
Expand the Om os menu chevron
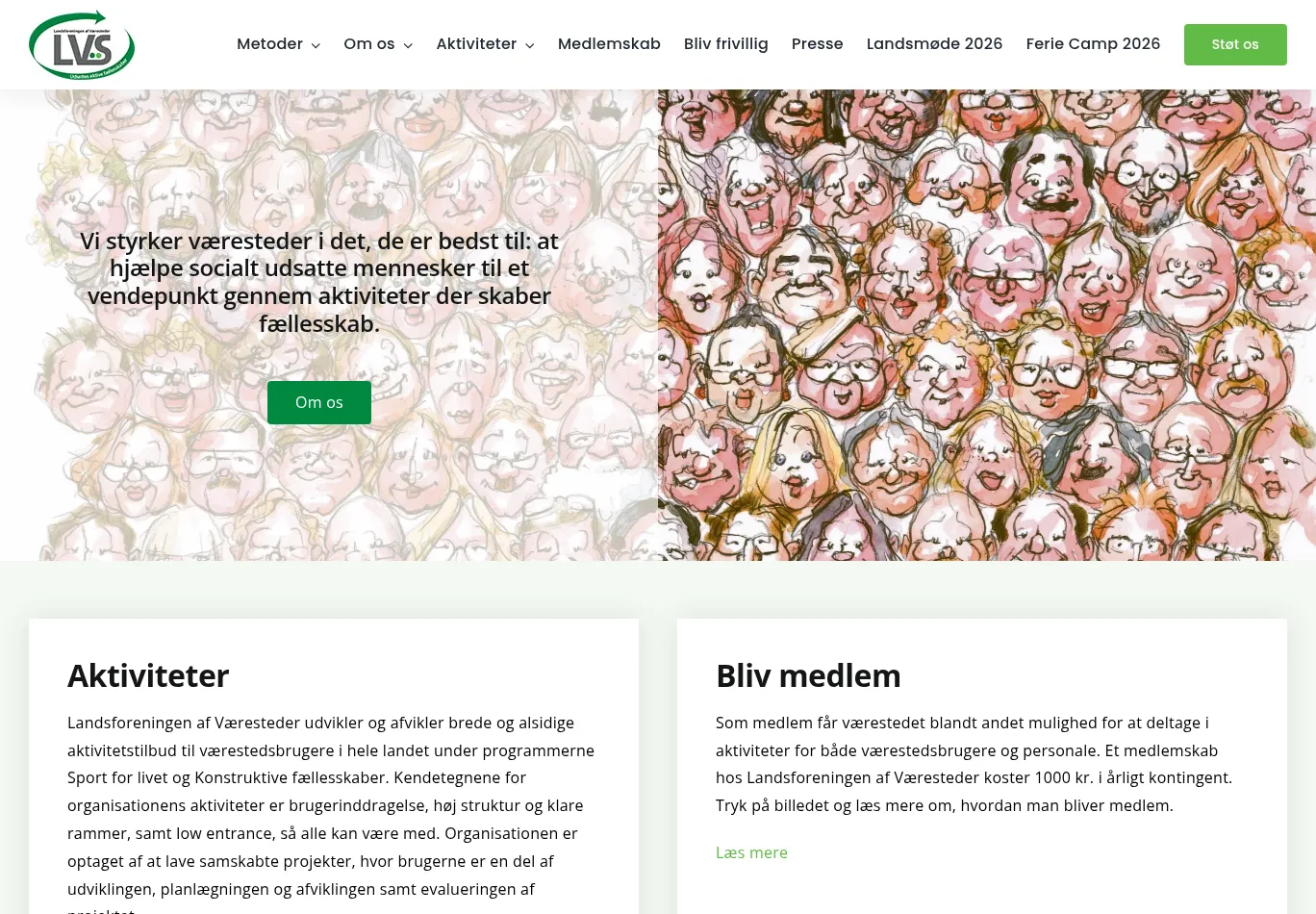408,45
